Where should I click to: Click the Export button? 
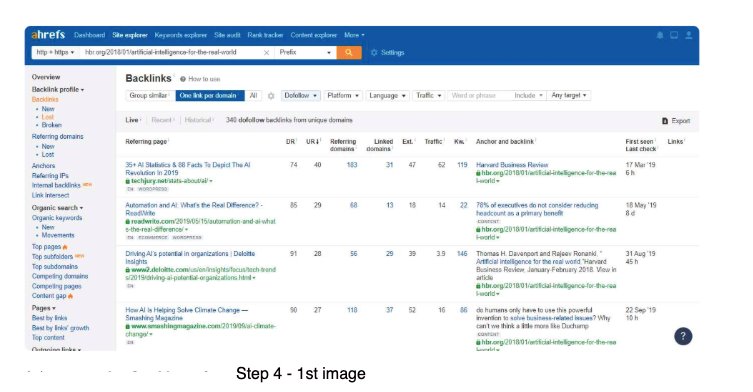point(676,121)
